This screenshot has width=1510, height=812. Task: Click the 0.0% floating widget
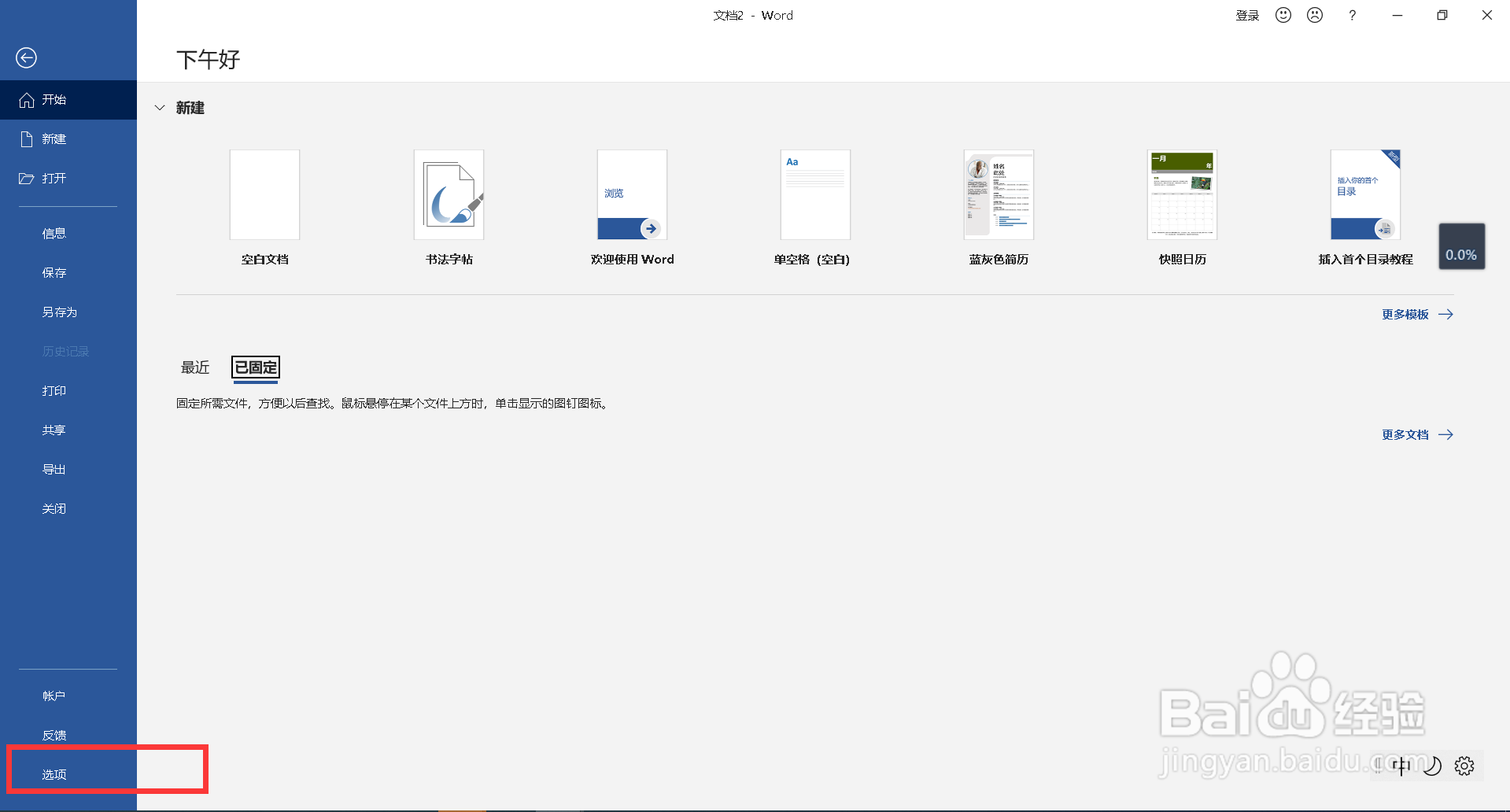click(1462, 246)
